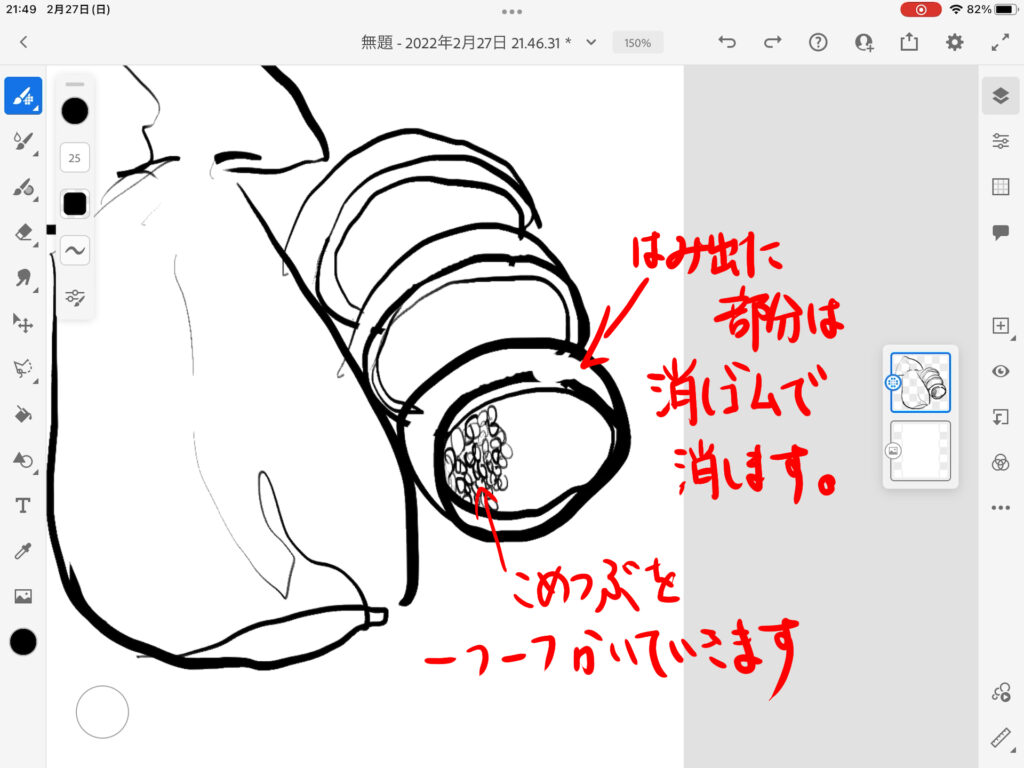This screenshot has height=768, width=1024.
Task: Select the Live brushes tool
Action: pyautogui.click(x=23, y=142)
